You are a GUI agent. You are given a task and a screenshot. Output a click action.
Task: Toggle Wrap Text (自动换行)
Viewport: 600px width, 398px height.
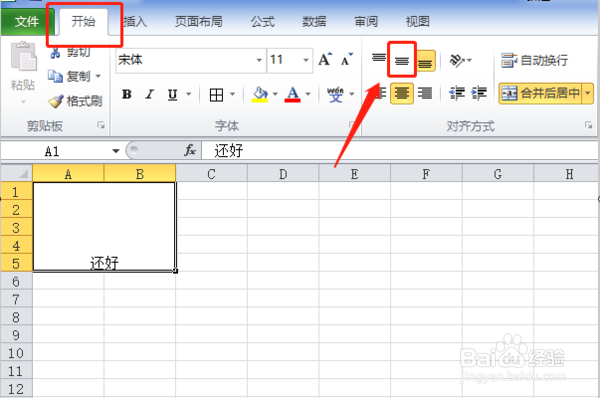(535, 60)
